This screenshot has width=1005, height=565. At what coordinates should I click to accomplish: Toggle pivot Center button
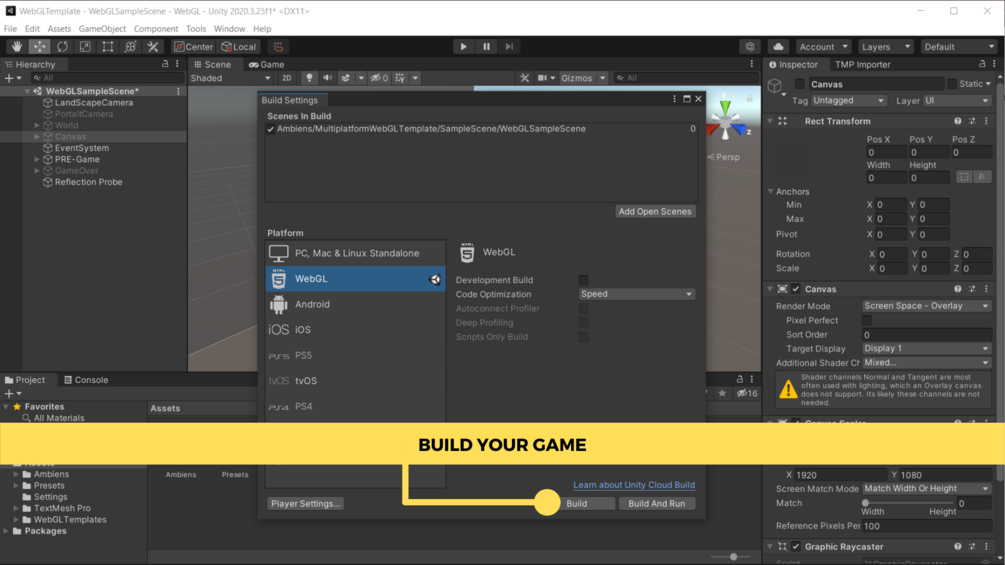pos(194,47)
